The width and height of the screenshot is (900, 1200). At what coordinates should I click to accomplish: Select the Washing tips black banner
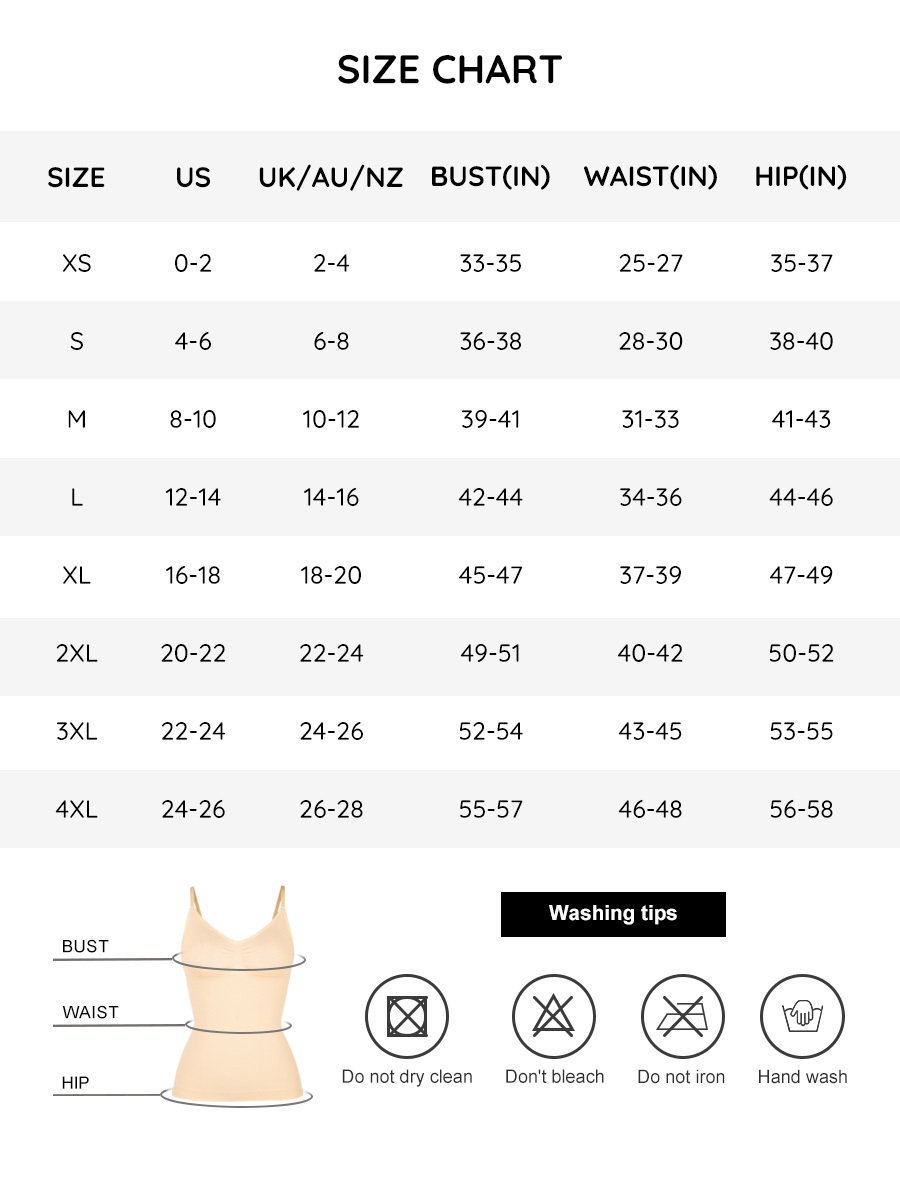point(613,914)
